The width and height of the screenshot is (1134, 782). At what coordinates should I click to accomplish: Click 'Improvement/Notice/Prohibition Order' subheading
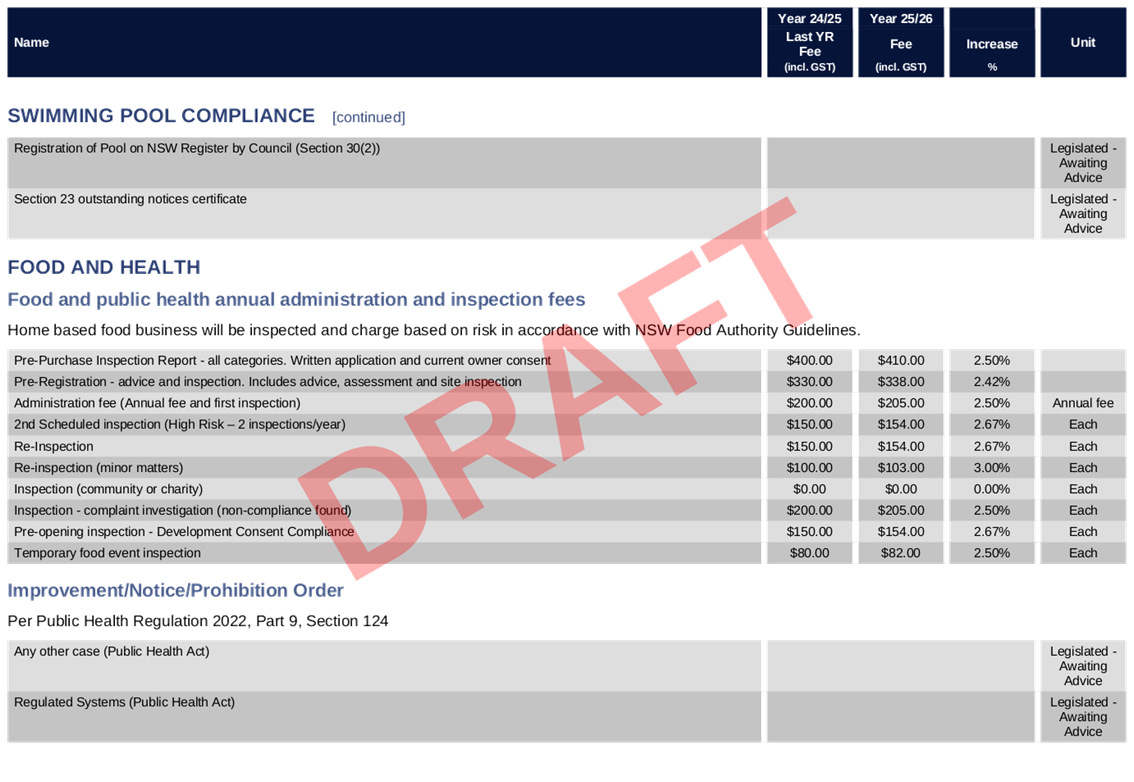[175, 590]
